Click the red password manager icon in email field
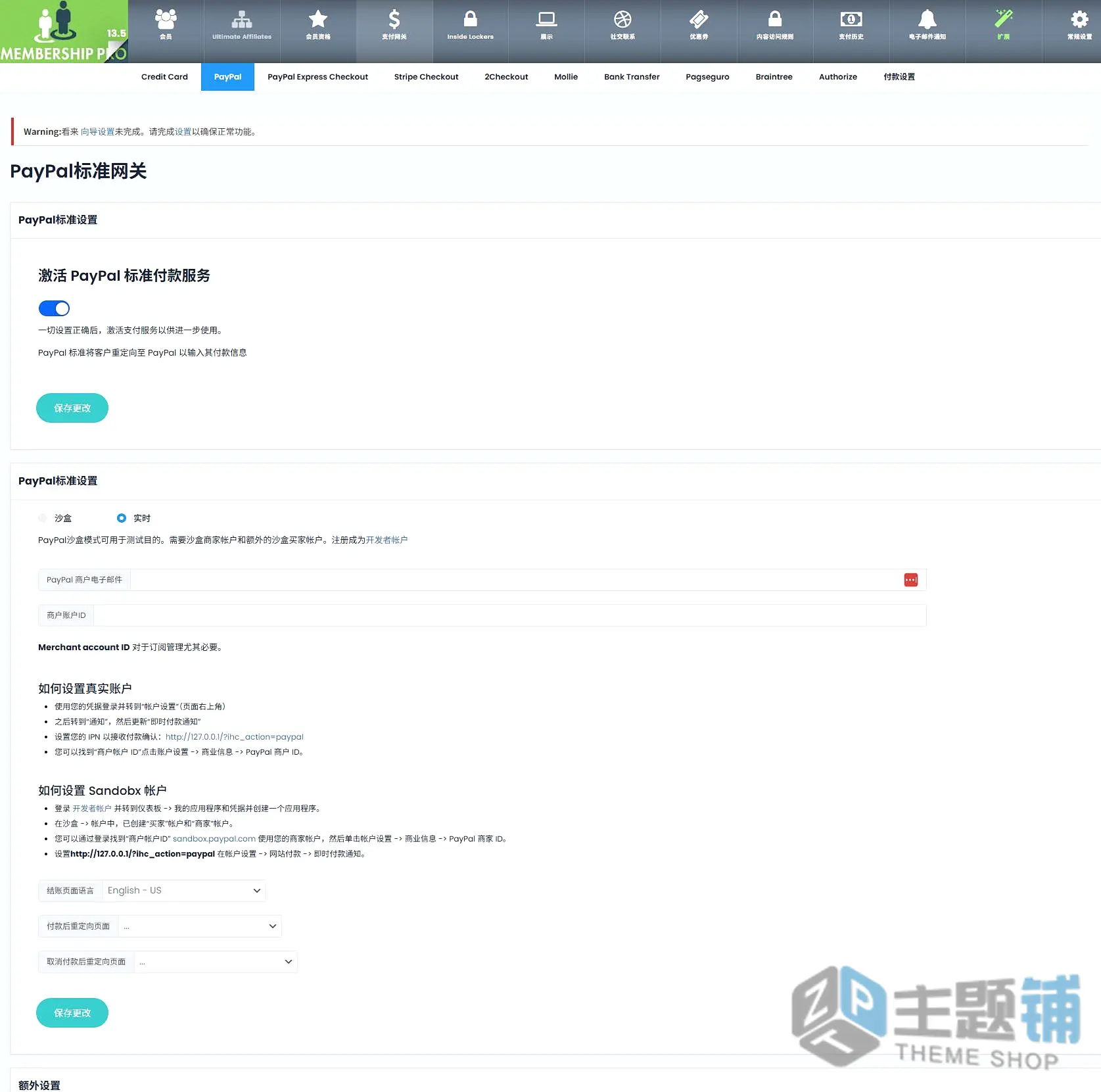 [x=911, y=580]
